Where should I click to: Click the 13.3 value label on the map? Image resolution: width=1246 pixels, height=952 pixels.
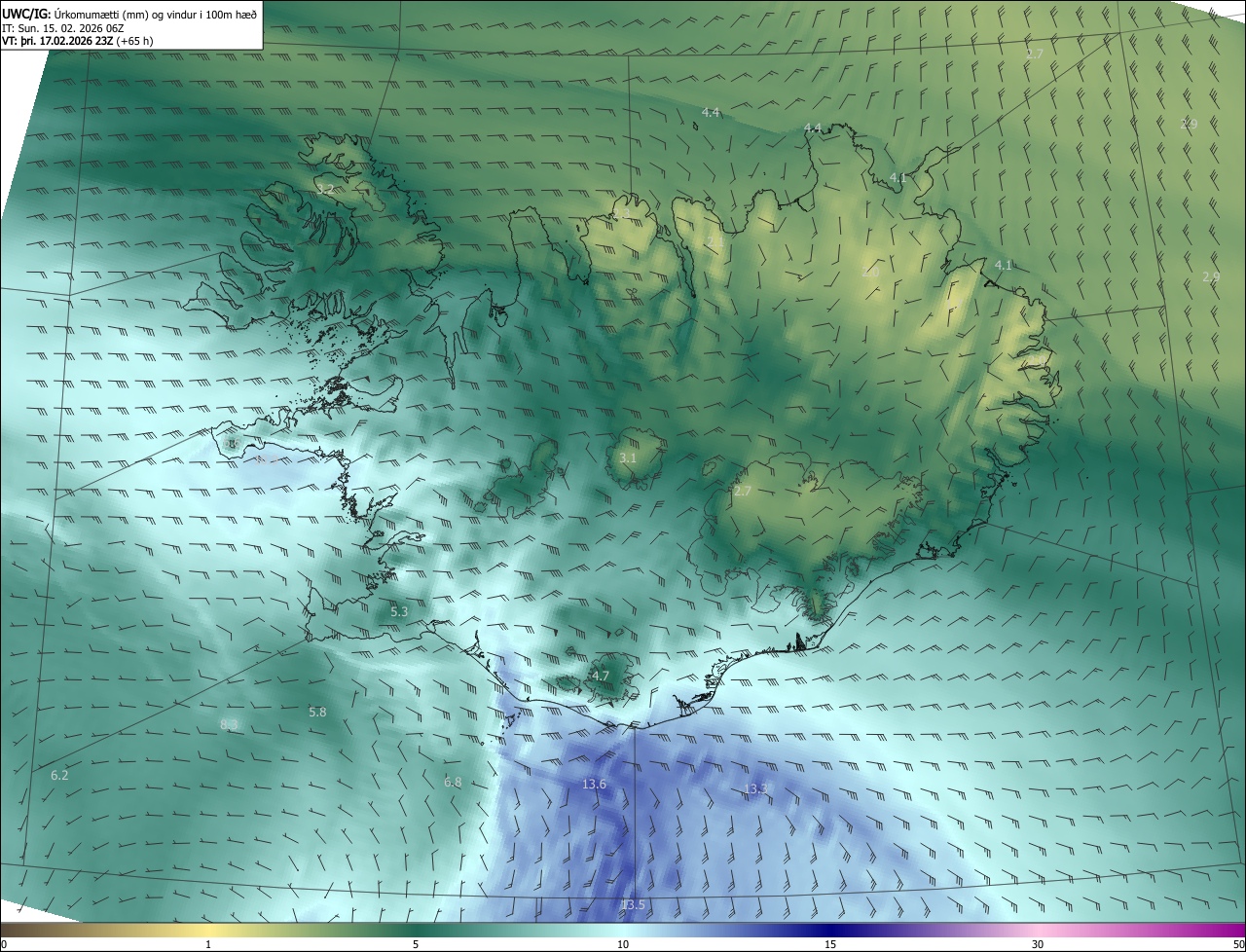click(755, 788)
